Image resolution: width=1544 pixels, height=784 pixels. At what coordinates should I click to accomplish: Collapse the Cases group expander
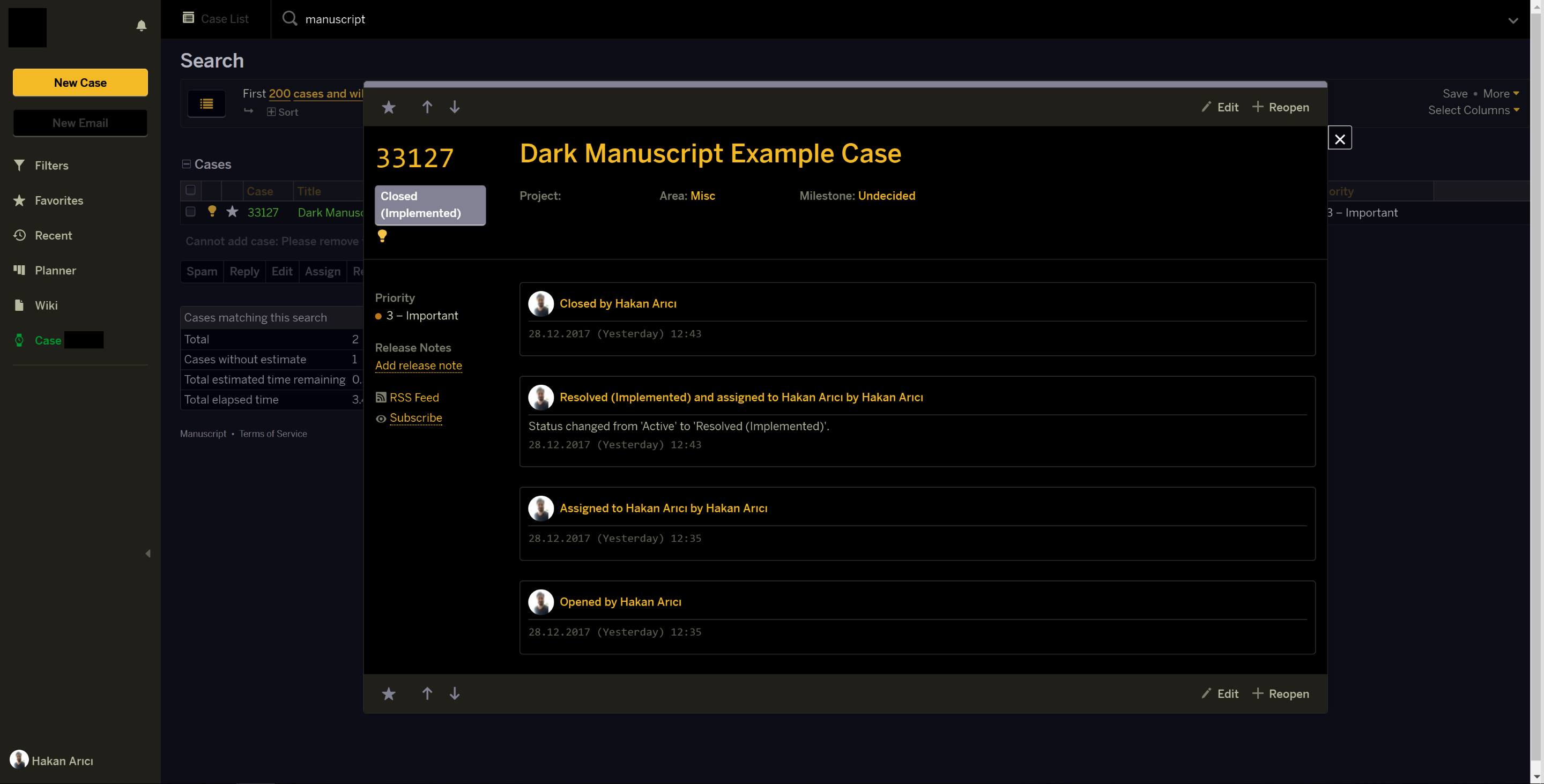click(187, 164)
